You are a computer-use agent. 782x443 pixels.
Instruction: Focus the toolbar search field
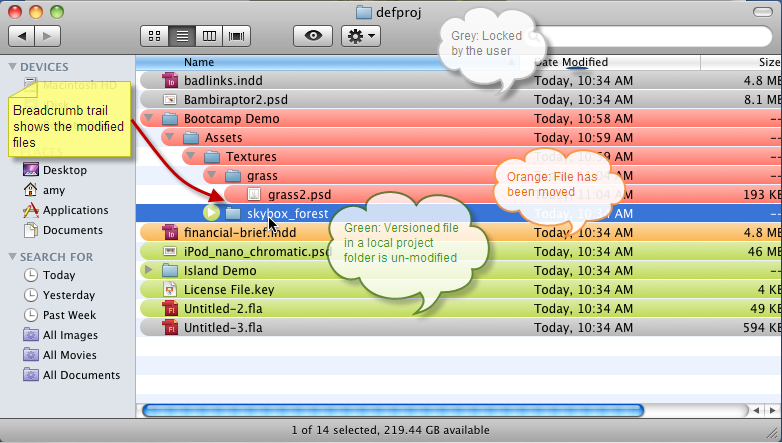tap(648, 36)
